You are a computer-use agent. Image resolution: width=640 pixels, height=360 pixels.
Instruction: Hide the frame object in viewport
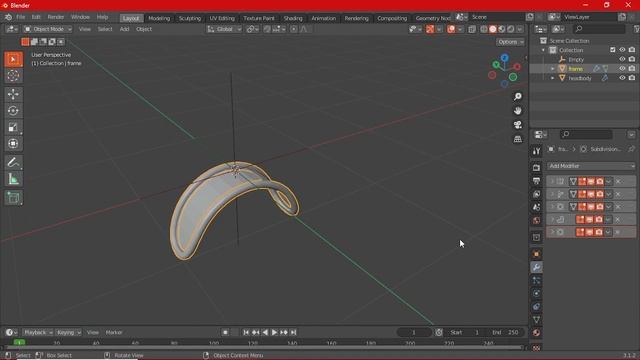point(622,69)
